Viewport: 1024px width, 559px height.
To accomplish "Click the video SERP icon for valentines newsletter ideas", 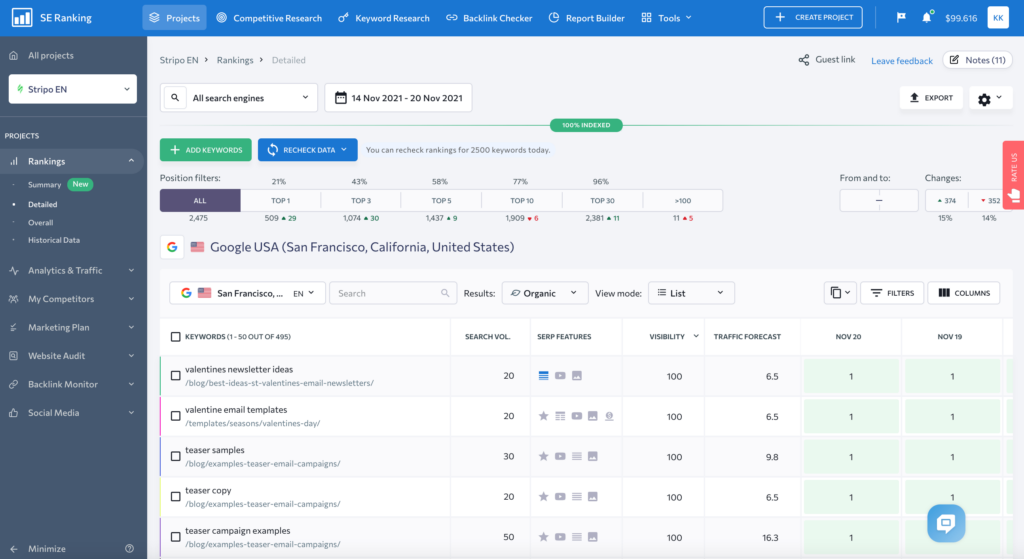I will point(560,375).
